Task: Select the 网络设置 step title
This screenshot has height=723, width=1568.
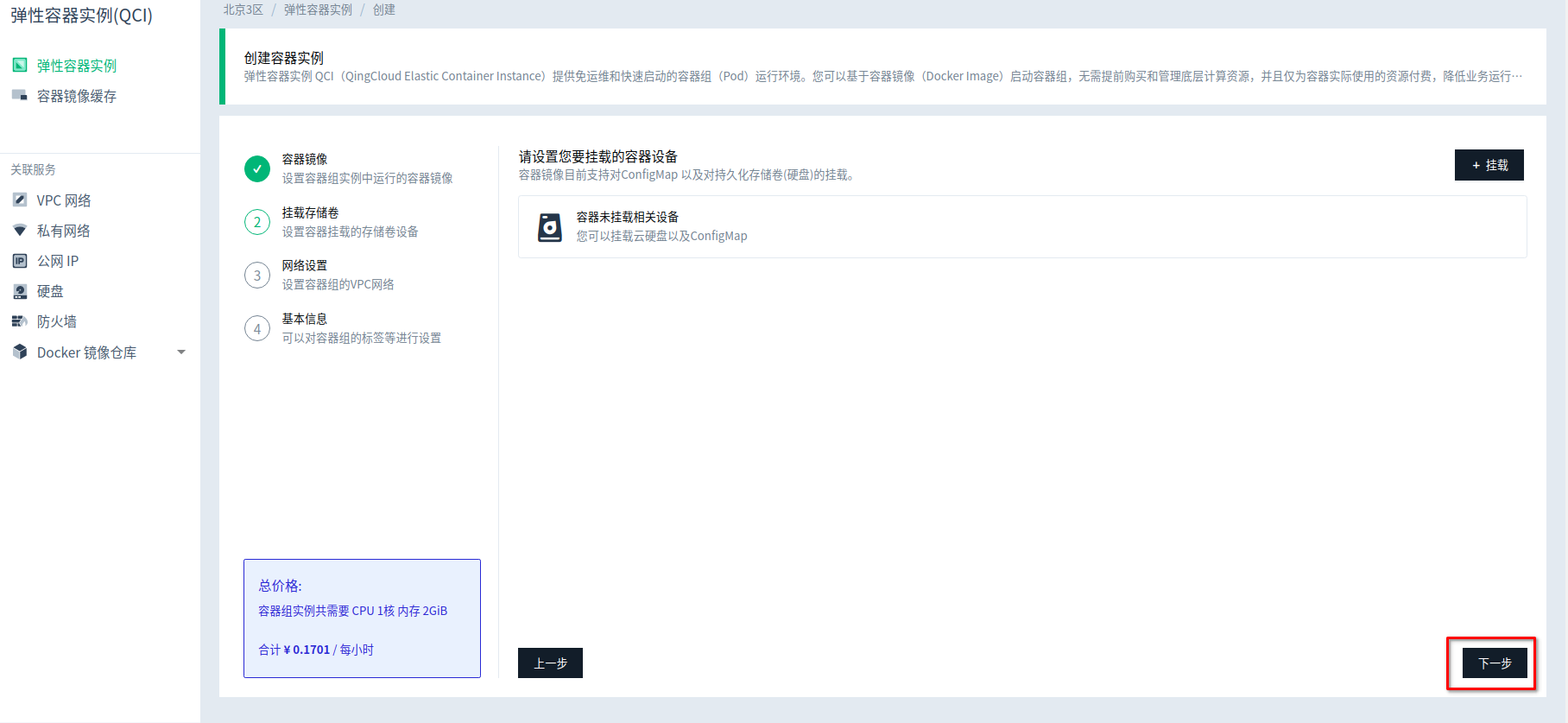Action: click(305, 265)
